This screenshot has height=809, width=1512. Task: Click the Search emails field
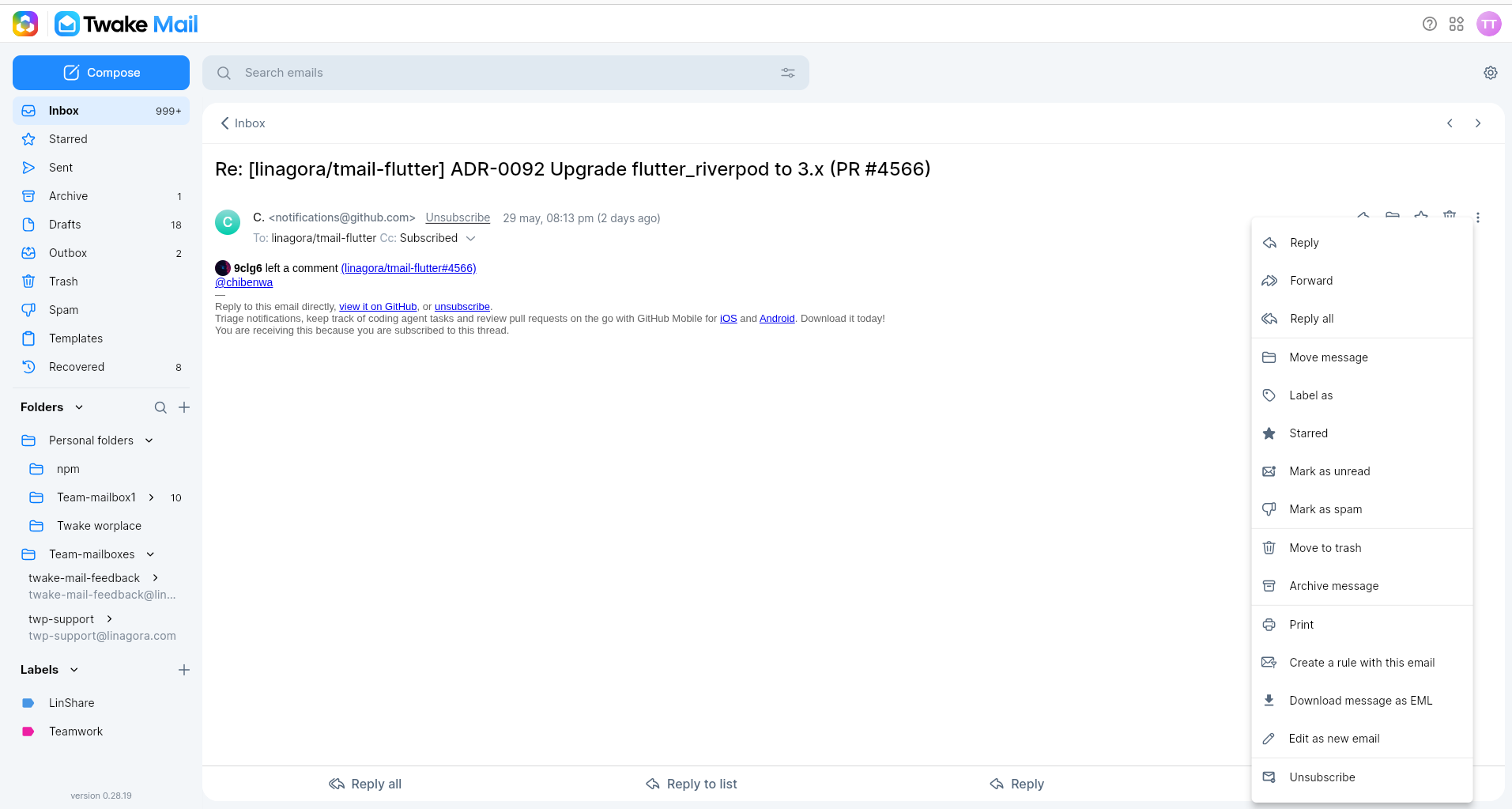506,73
